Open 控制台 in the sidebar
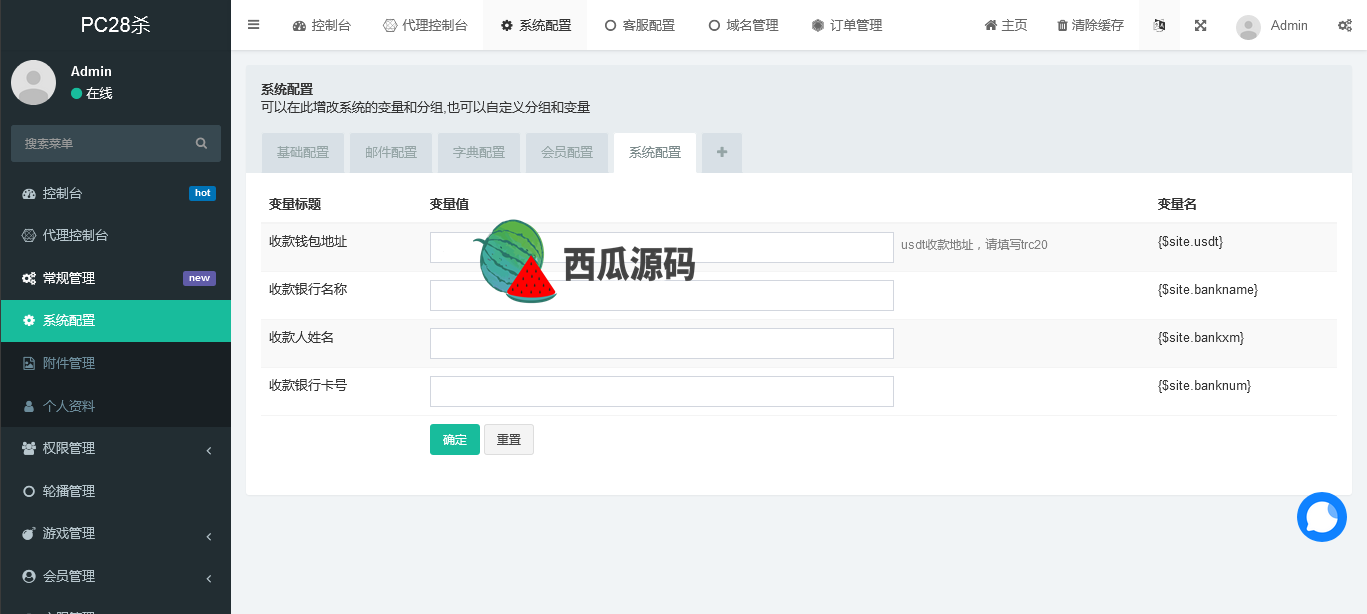This screenshot has width=1367, height=614. [x=115, y=193]
